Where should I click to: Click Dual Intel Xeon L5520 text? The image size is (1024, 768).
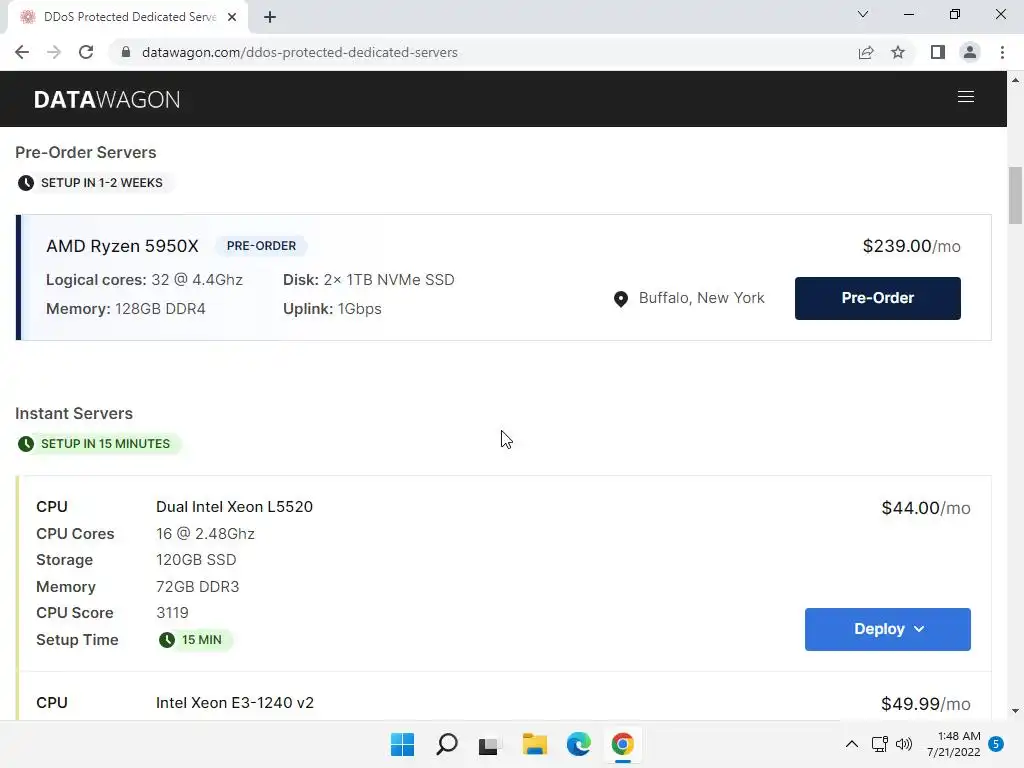click(x=234, y=507)
